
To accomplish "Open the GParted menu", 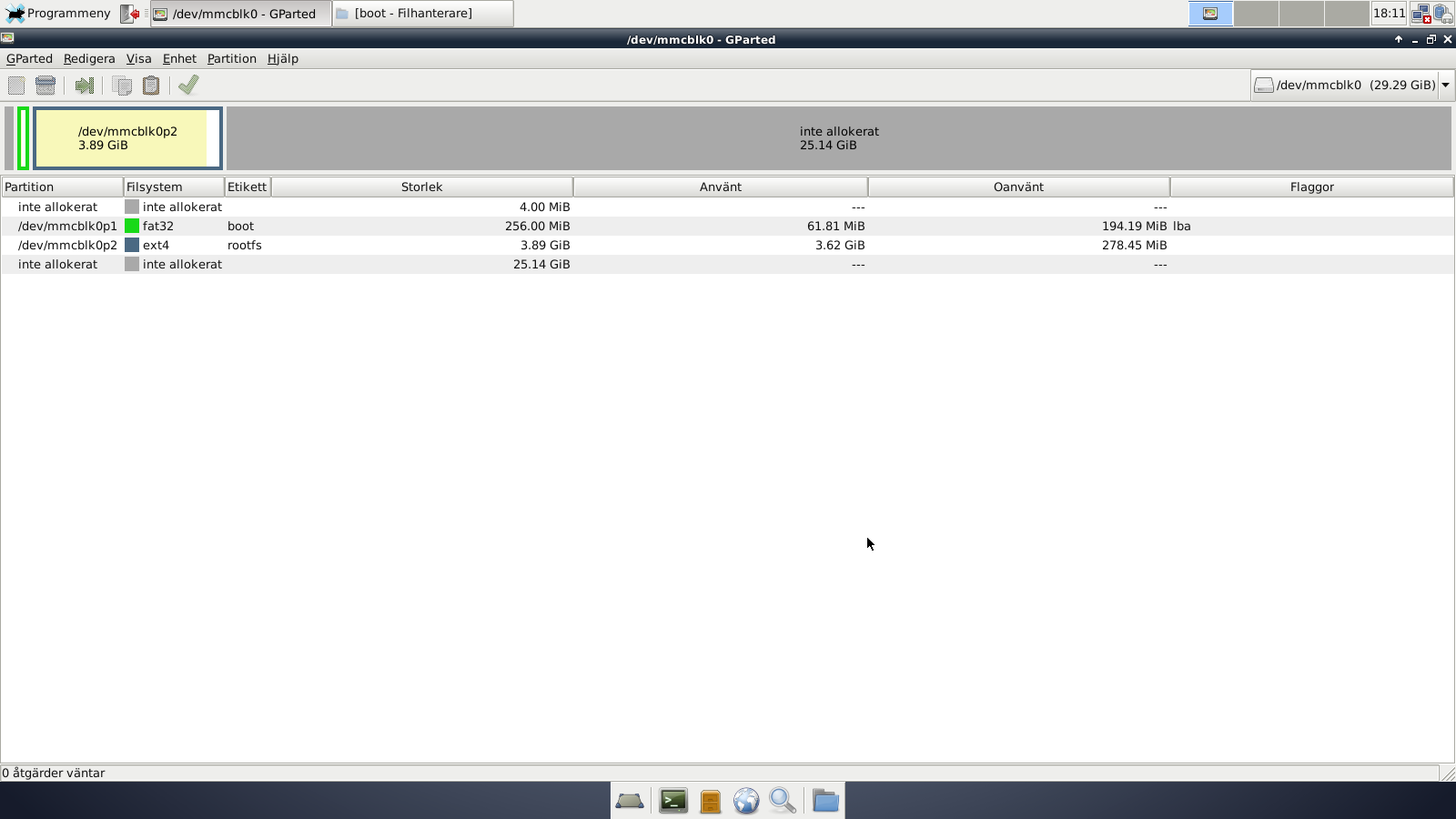I will 29,58.
